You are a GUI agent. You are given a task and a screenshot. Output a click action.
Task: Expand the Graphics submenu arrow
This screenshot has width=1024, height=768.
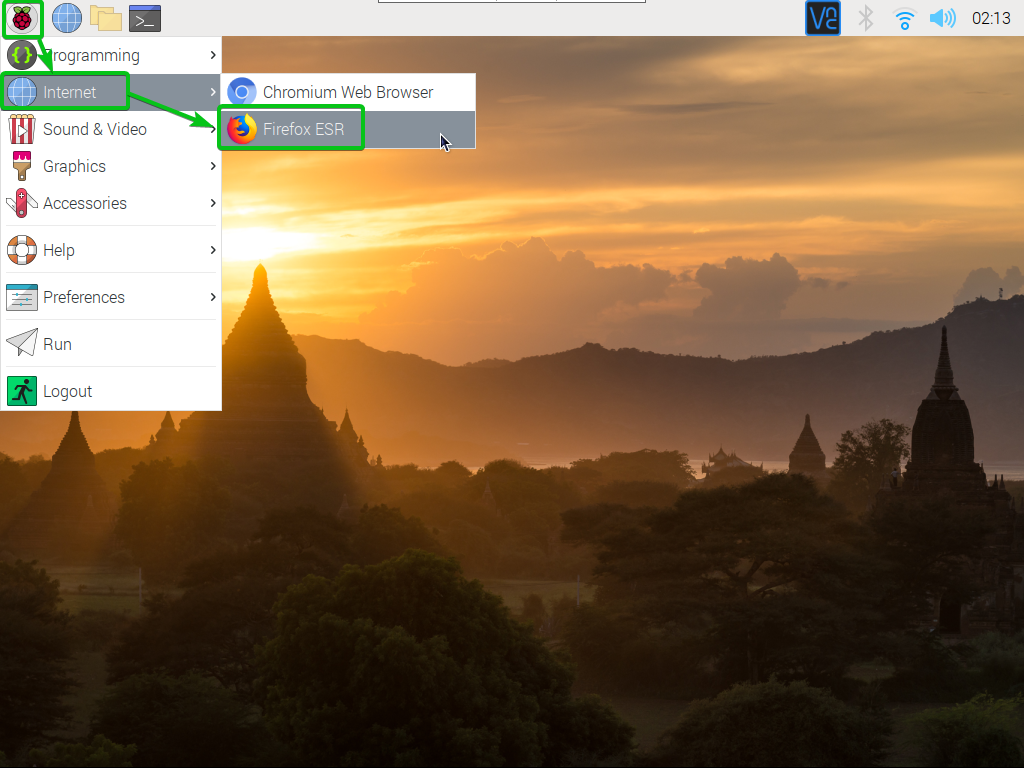(213, 166)
